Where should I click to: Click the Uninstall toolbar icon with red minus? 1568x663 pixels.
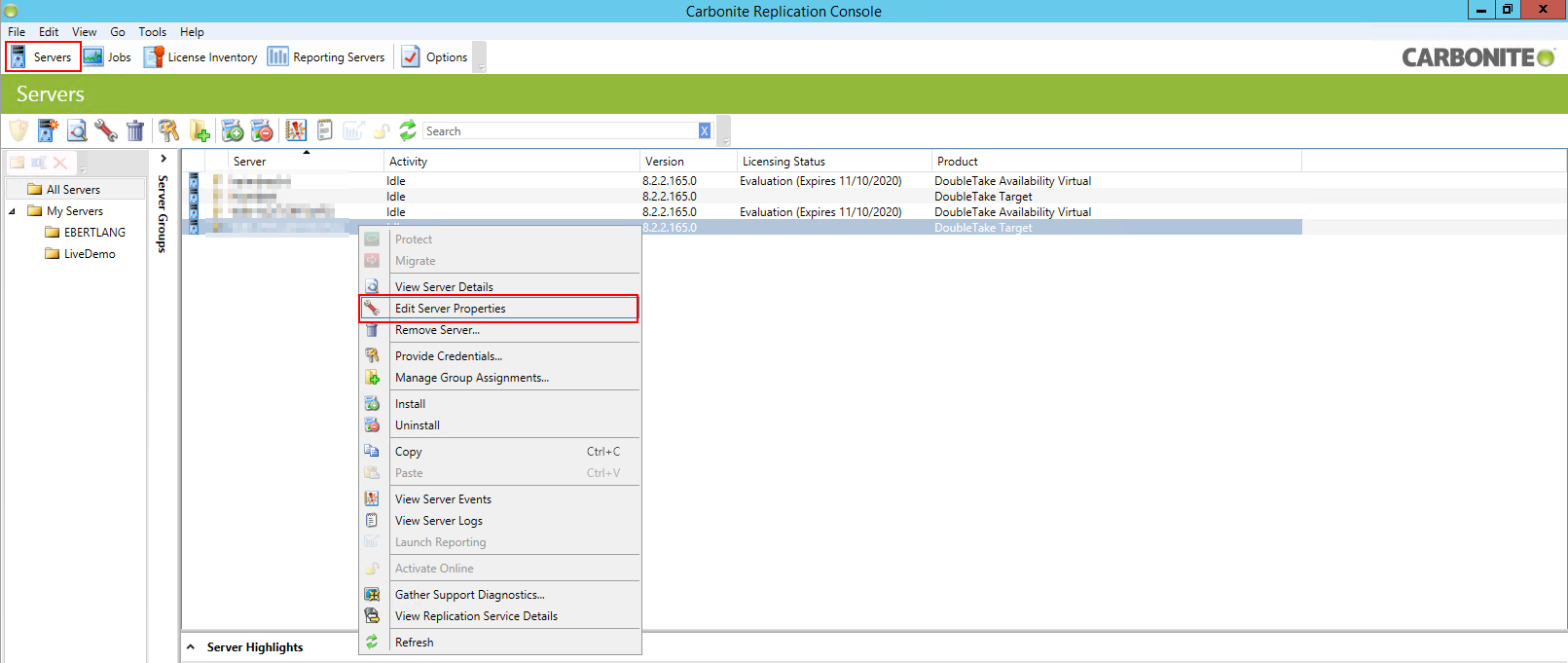262,130
